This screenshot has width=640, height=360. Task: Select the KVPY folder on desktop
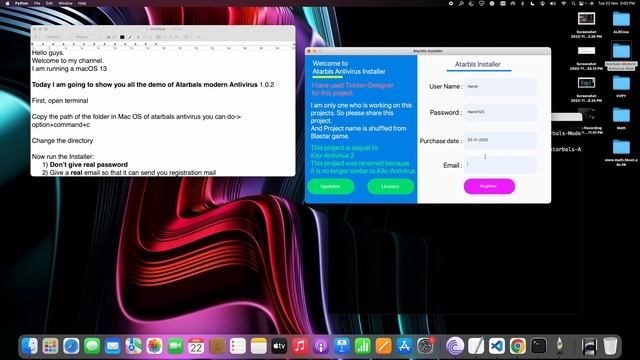[621, 86]
